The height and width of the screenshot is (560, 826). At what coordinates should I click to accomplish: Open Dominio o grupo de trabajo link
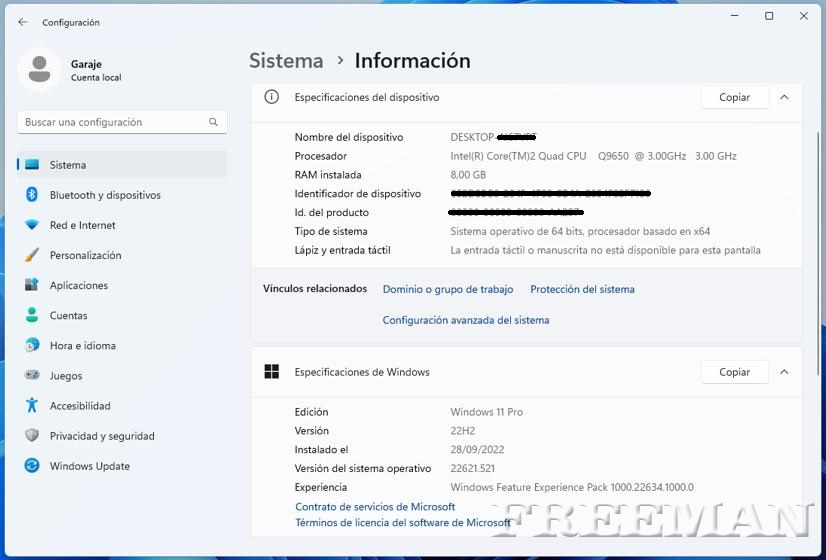coord(448,289)
